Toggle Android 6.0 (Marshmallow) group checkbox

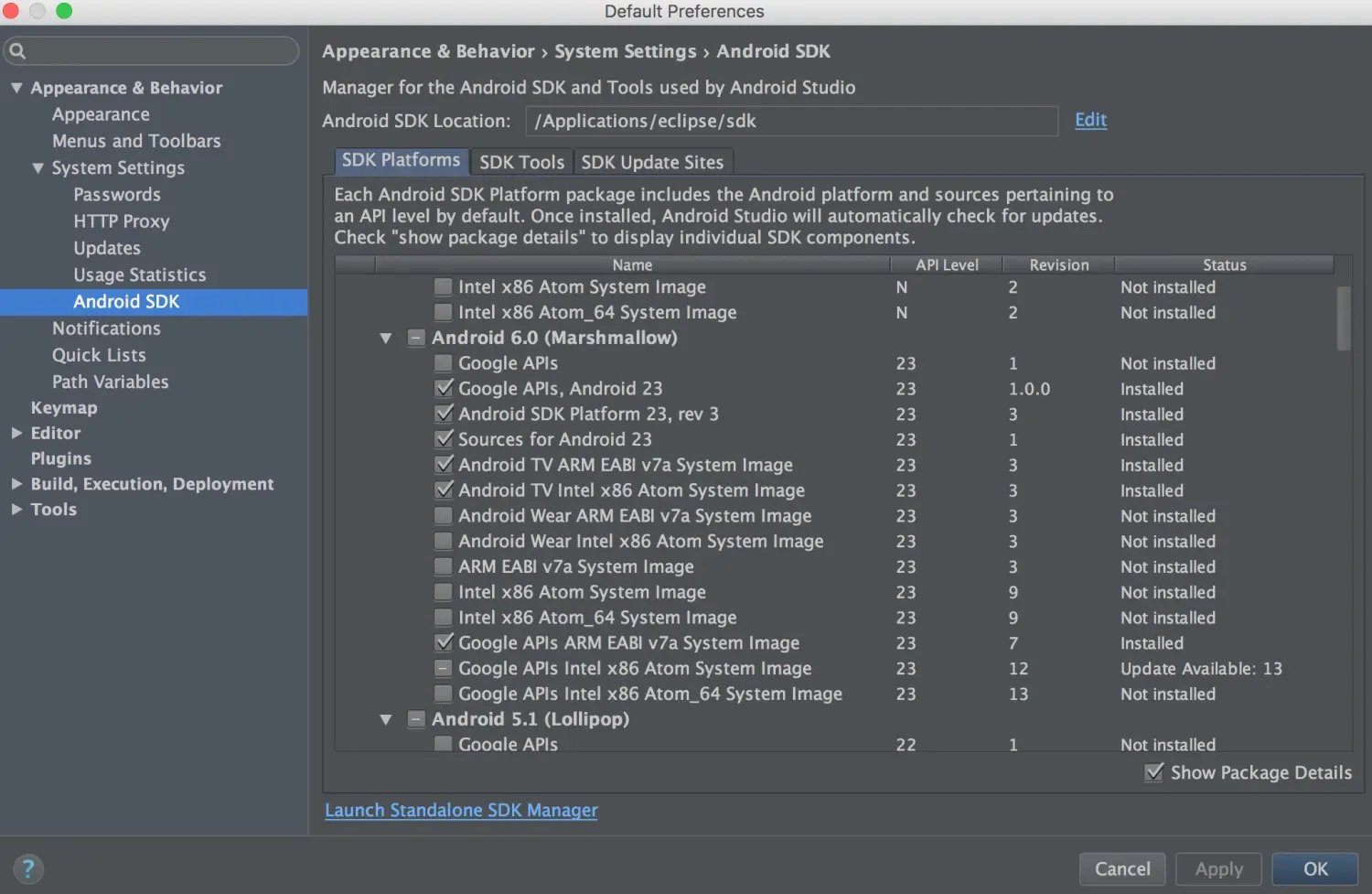(x=416, y=338)
